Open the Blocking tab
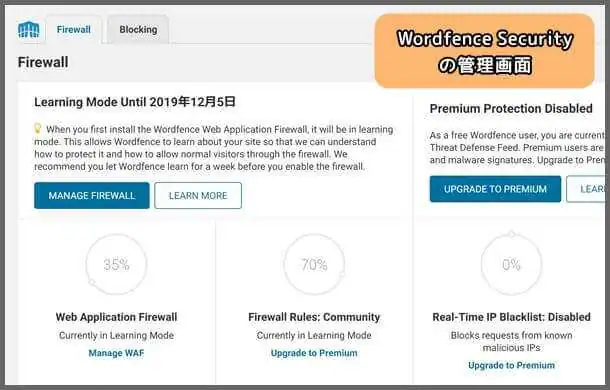610x390 pixels. pos(138,30)
